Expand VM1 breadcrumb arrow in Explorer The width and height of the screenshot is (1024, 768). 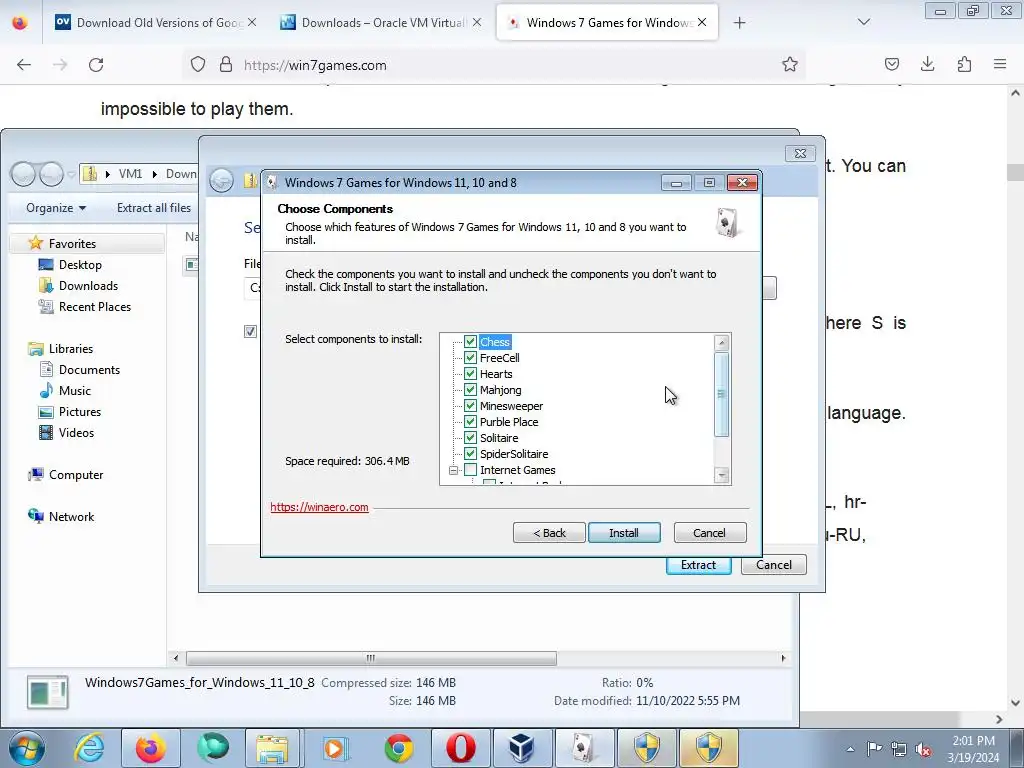tap(155, 174)
